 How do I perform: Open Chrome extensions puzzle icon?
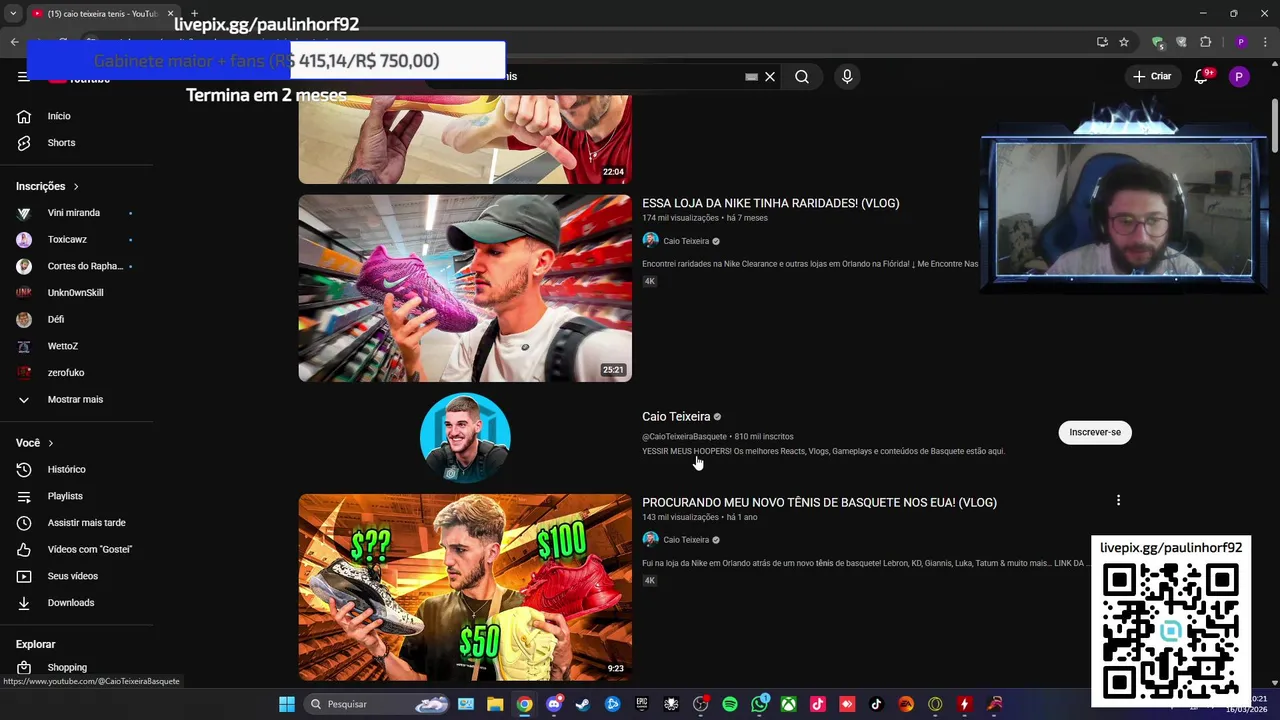[1205, 42]
